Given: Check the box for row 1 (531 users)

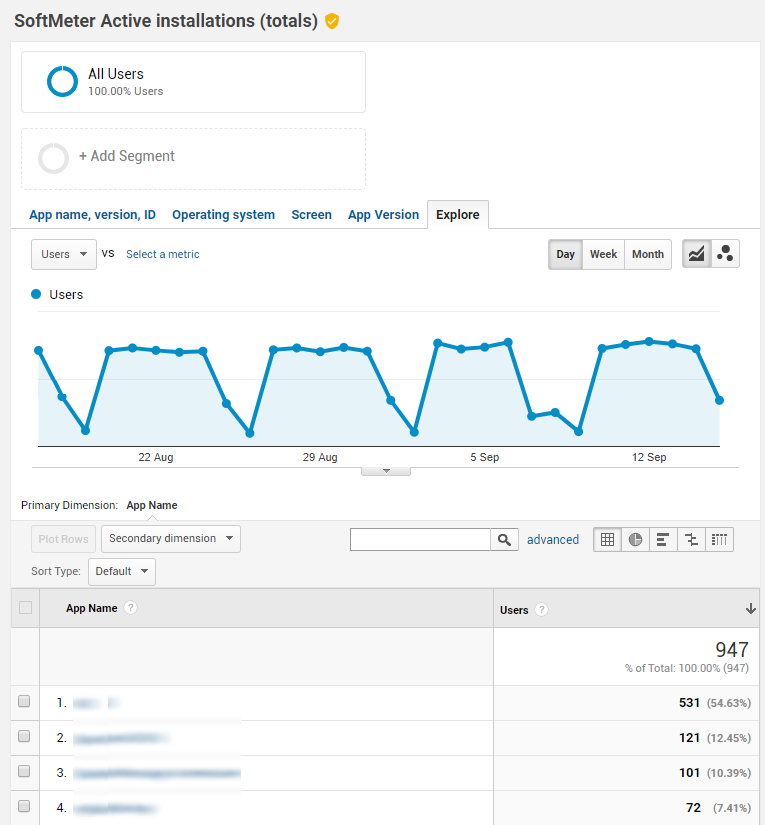Looking at the screenshot, I should coord(24,701).
